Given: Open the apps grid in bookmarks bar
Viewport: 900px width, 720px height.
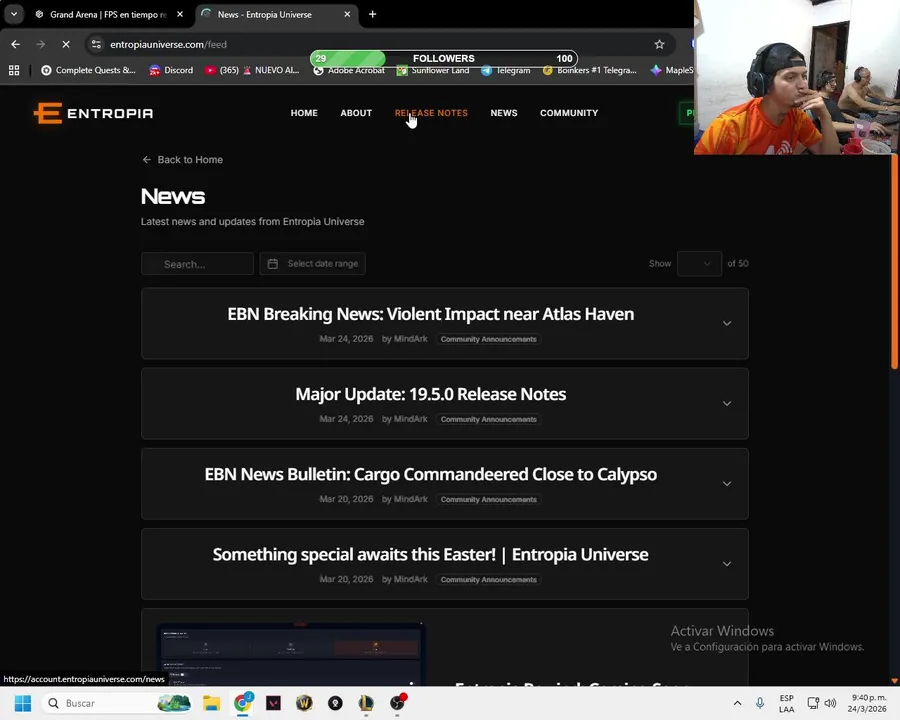Looking at the screenshot, I should 14,70.
